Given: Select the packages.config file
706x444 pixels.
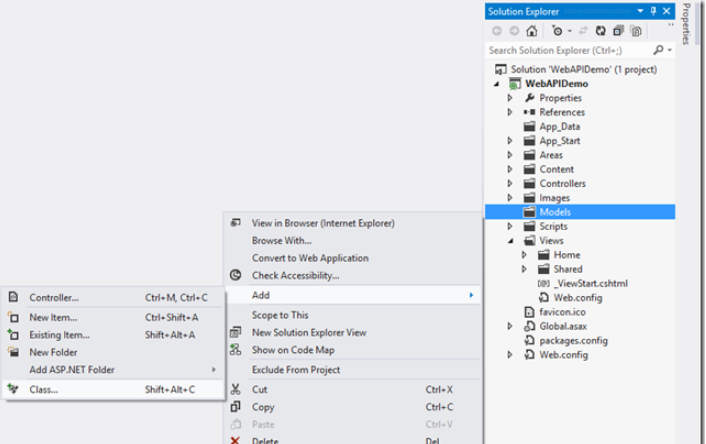Looking at the screenshot, I should pyautogui.click(x=573, y=341).
